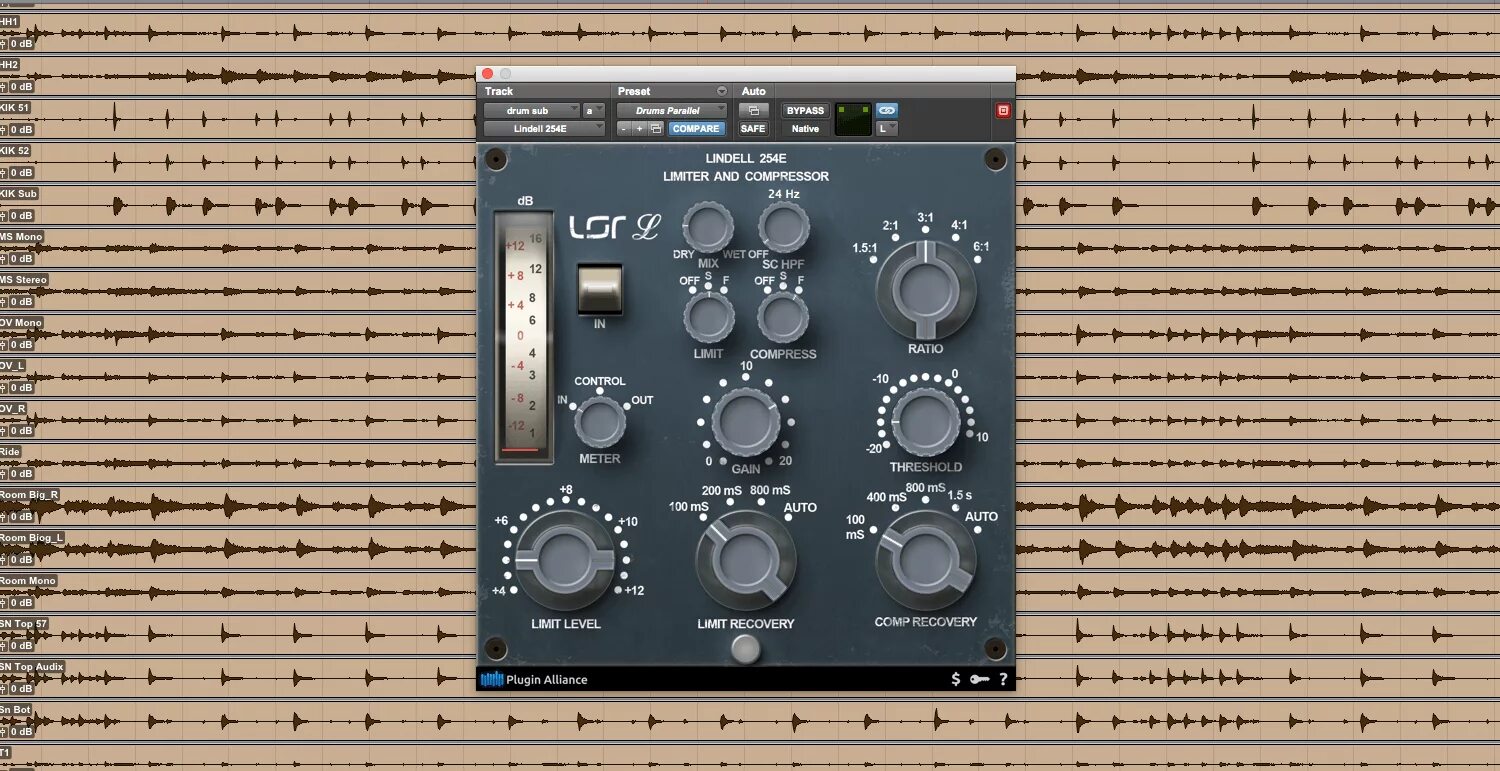Set ratio to 4:1
Image resolution: width=1500 pixels, height=771 pixels.
(x=960, y=225)
